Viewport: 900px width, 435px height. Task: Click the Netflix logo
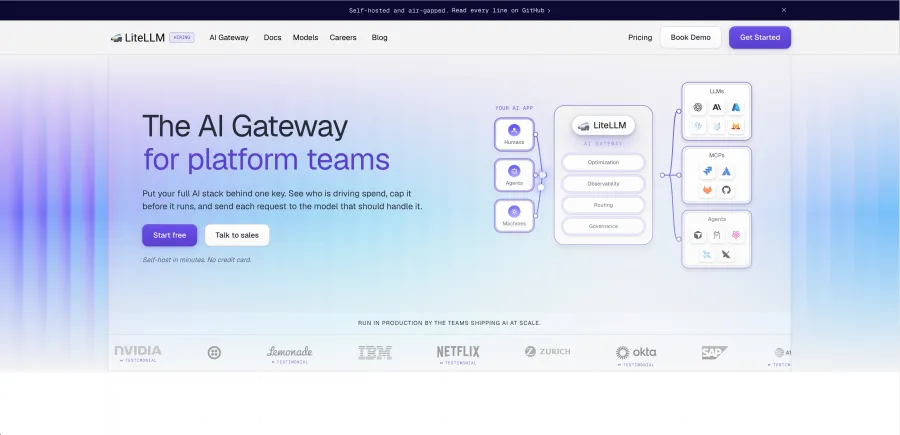[458, 351]
